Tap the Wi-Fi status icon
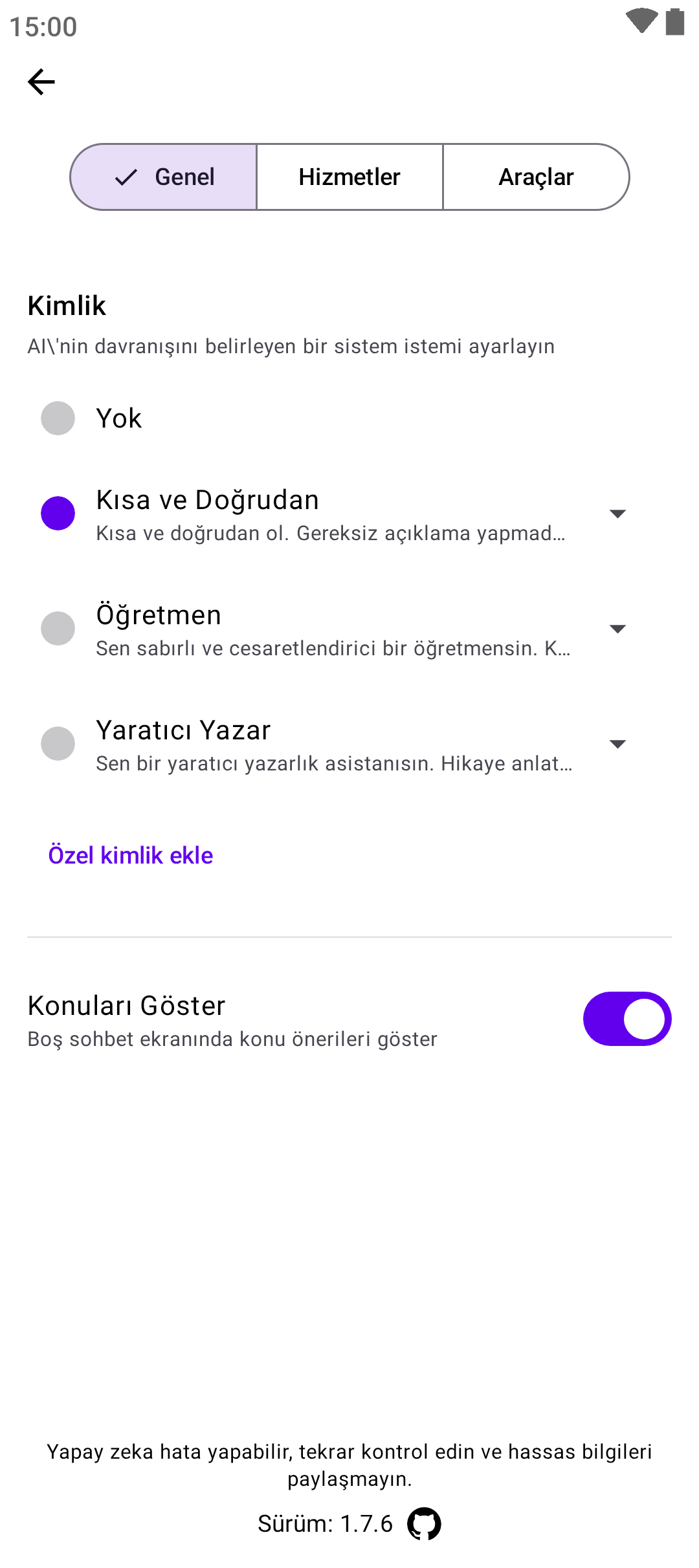 tap(641, 21)
